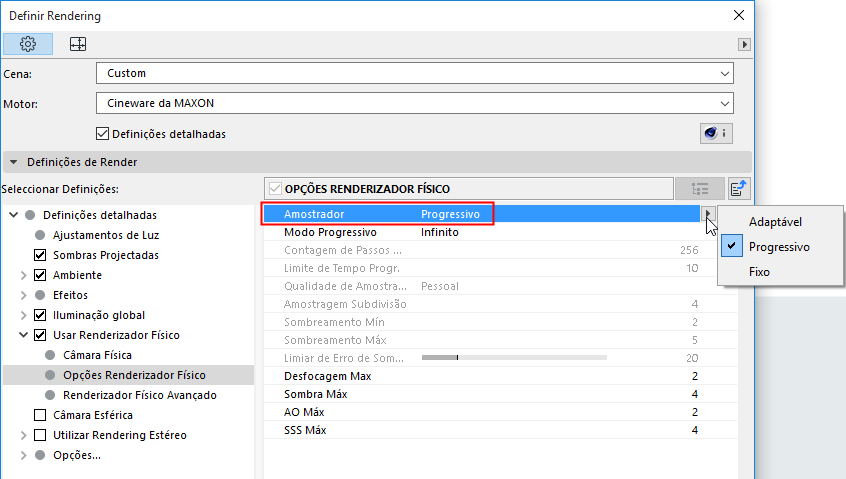The height and width of the screenshot is (479, 846).
Task: Select Câmara Física tree item
Action: [97, 355]
